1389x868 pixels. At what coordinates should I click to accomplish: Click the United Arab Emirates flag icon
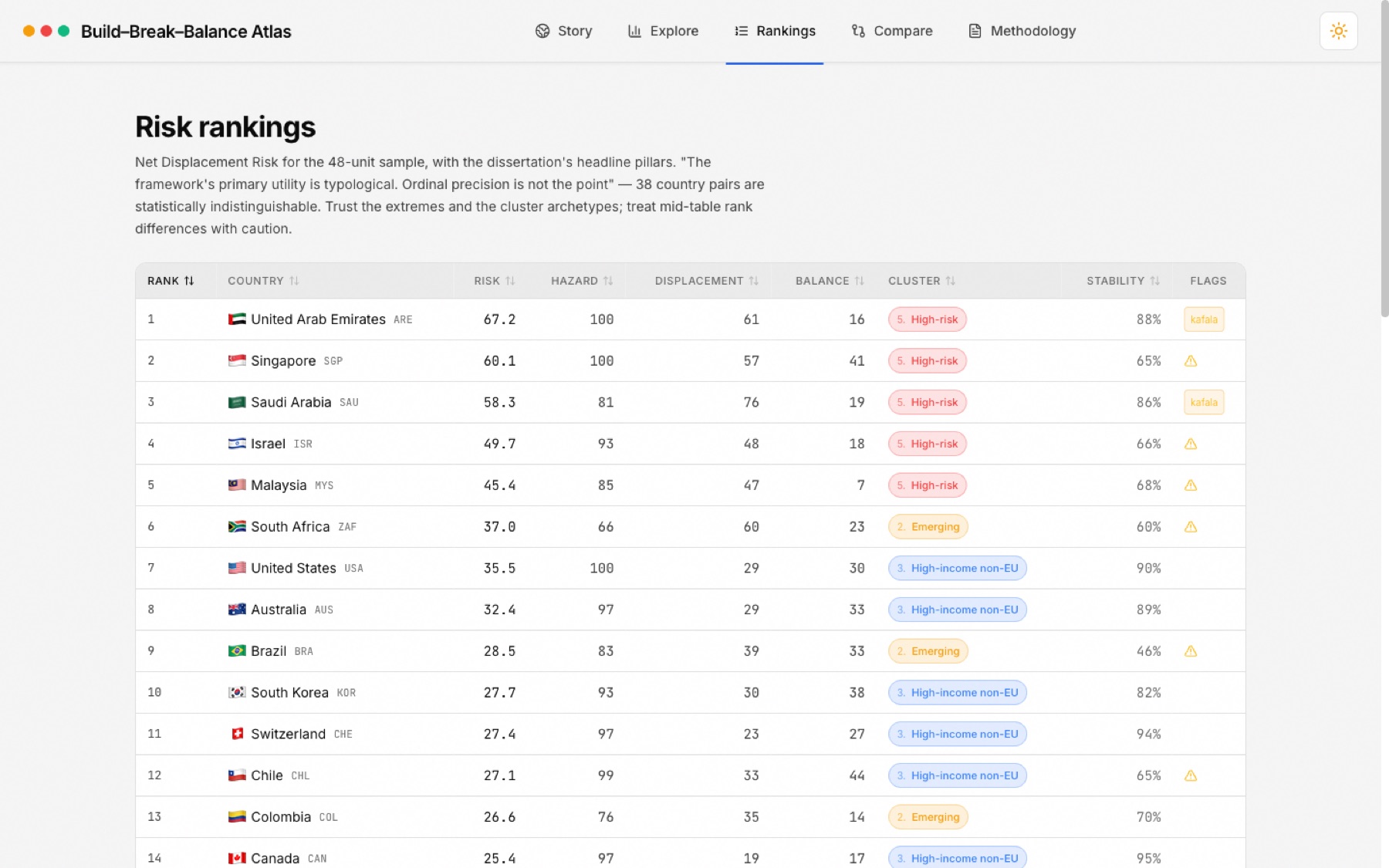(x=237, y=319)
